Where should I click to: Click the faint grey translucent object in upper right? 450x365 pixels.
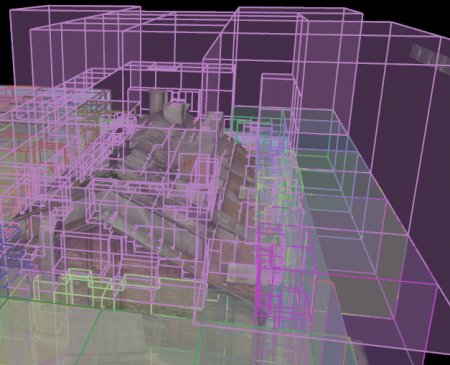430,57
